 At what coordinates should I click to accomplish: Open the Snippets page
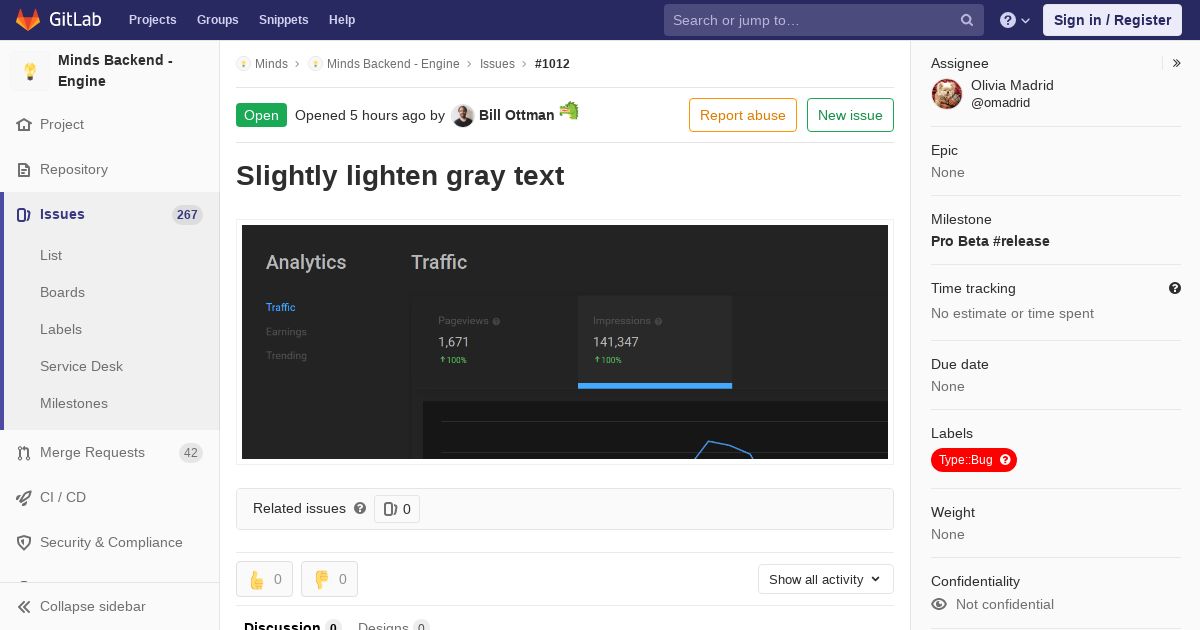(x=283, y=20)
